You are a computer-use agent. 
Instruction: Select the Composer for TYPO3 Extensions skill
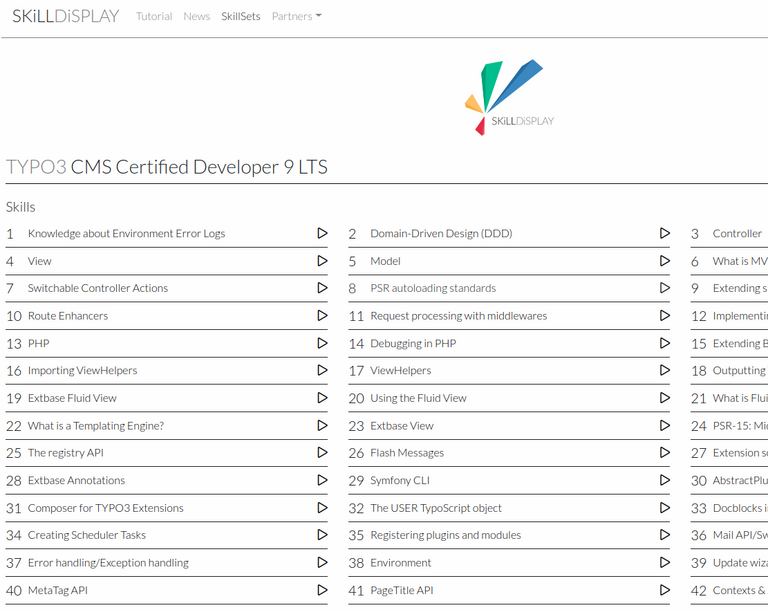(106, 508)
